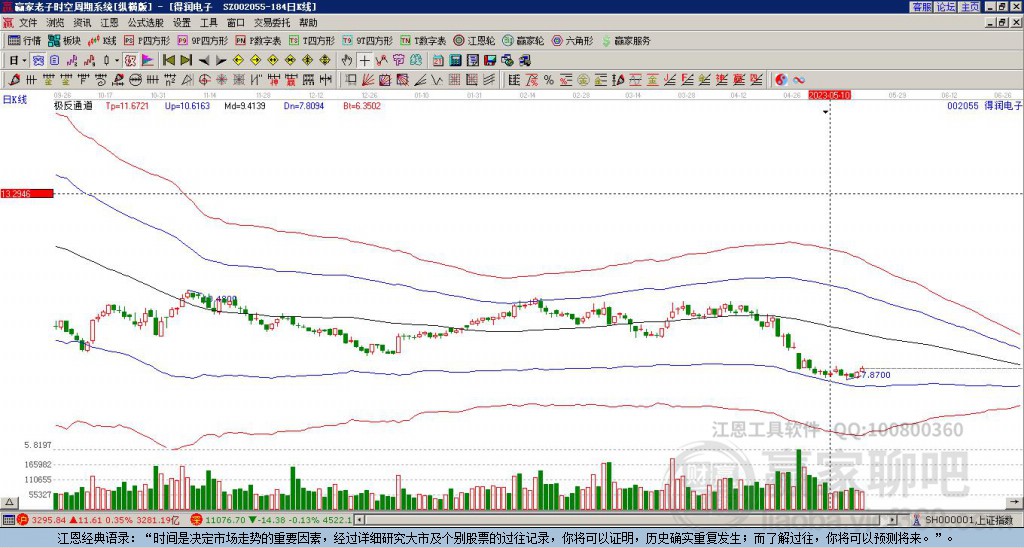Jump to last bar icon
Viewport: 1024px width, 548px height.
(186, 60)
